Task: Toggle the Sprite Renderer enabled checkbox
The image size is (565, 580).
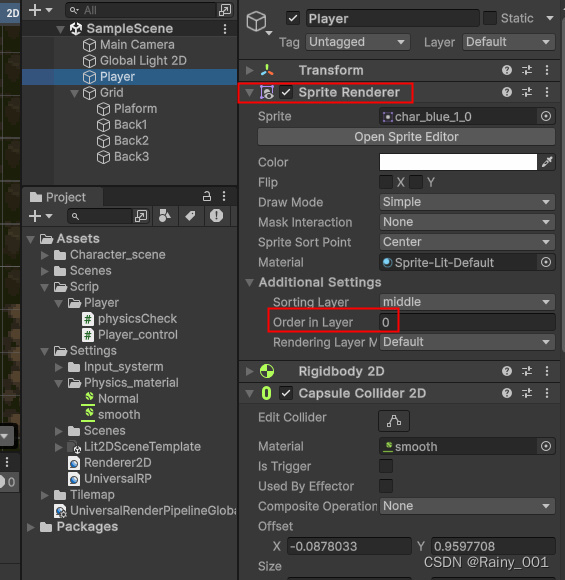Action: pos(286,92)
